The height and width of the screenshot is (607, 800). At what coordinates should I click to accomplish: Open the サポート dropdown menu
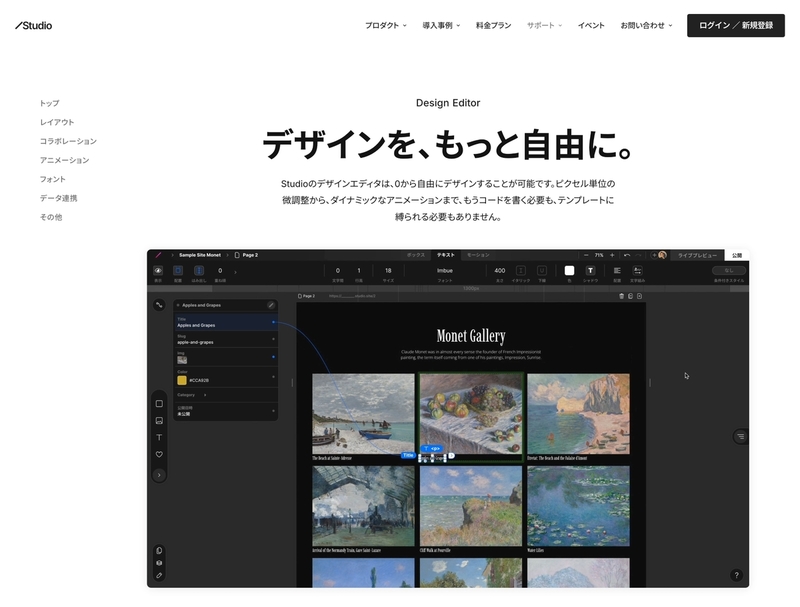544,26
